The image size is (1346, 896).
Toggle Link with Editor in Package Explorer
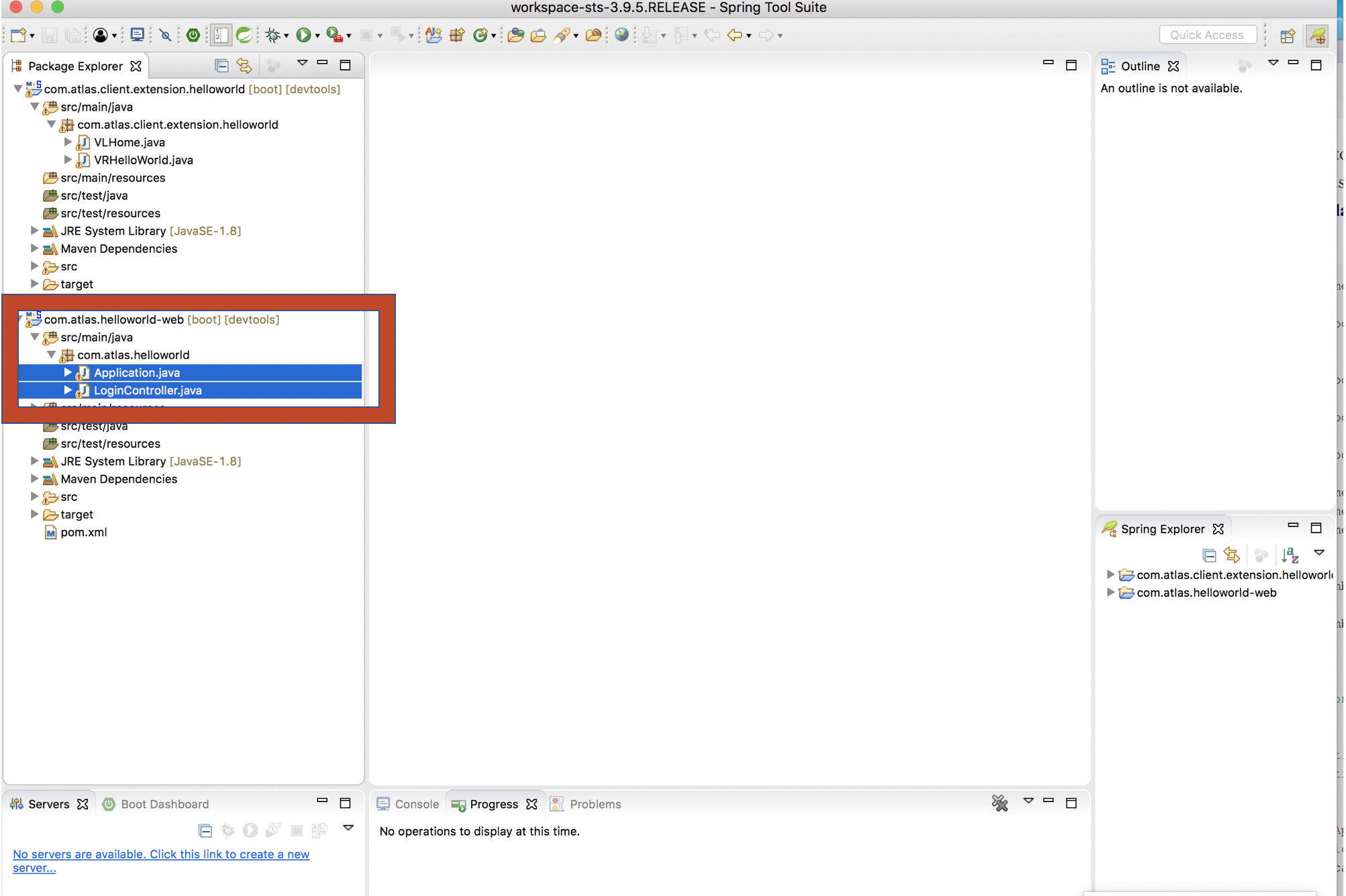tap(244, 66)
